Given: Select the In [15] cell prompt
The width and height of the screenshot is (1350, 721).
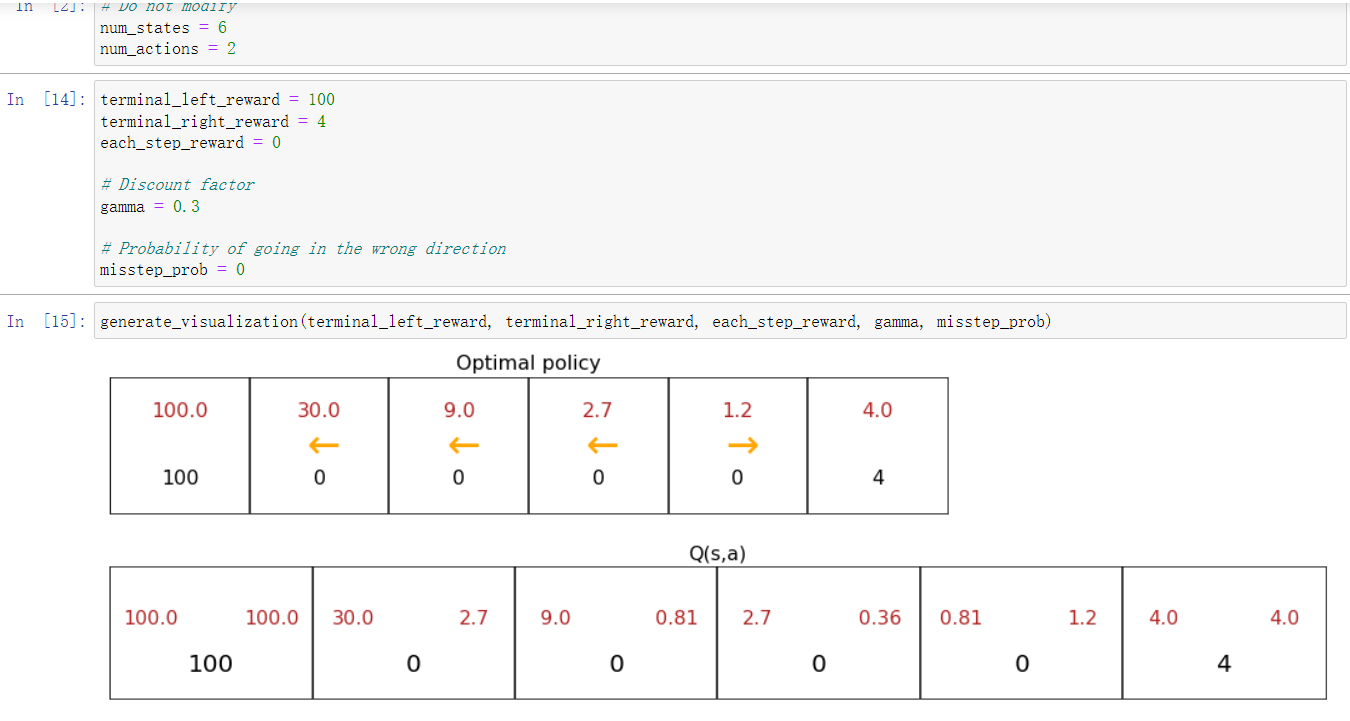Looking at the screenshot, I should (x=47, y=321).
